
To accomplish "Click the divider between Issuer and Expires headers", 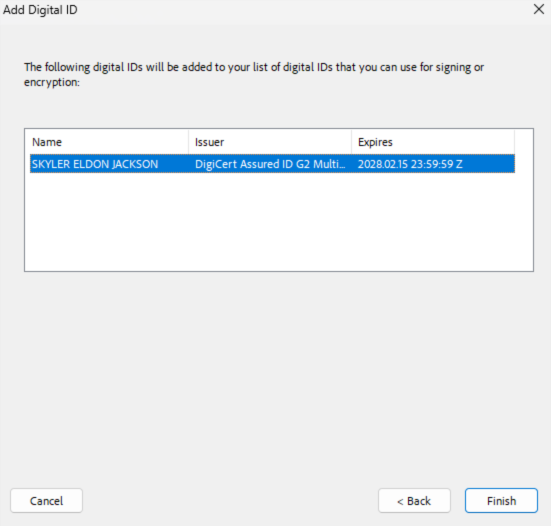I will point(351,142).
